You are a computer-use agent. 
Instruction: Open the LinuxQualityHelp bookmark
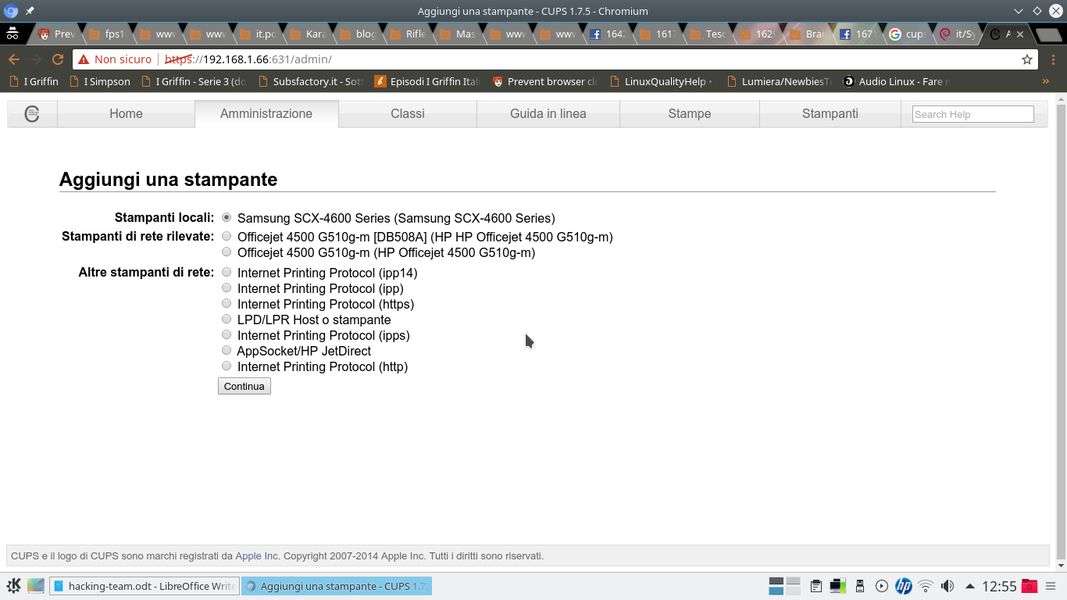pyautogui.click(x=661, y=81)
